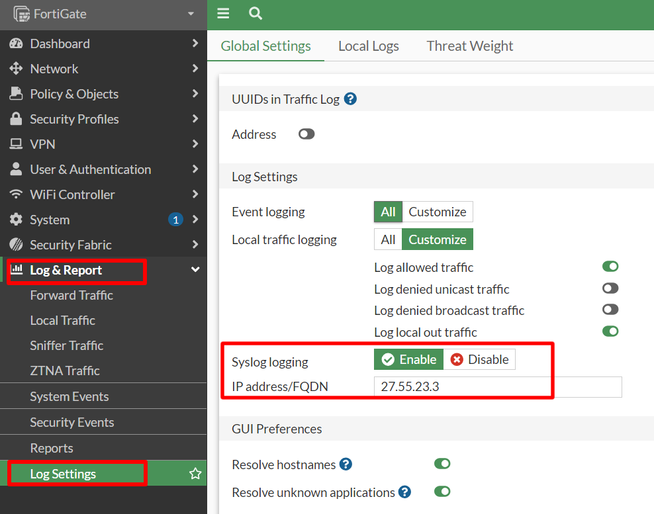Open the Threat Weight tab
Viewport: 654px width, 514px height.
469,46
